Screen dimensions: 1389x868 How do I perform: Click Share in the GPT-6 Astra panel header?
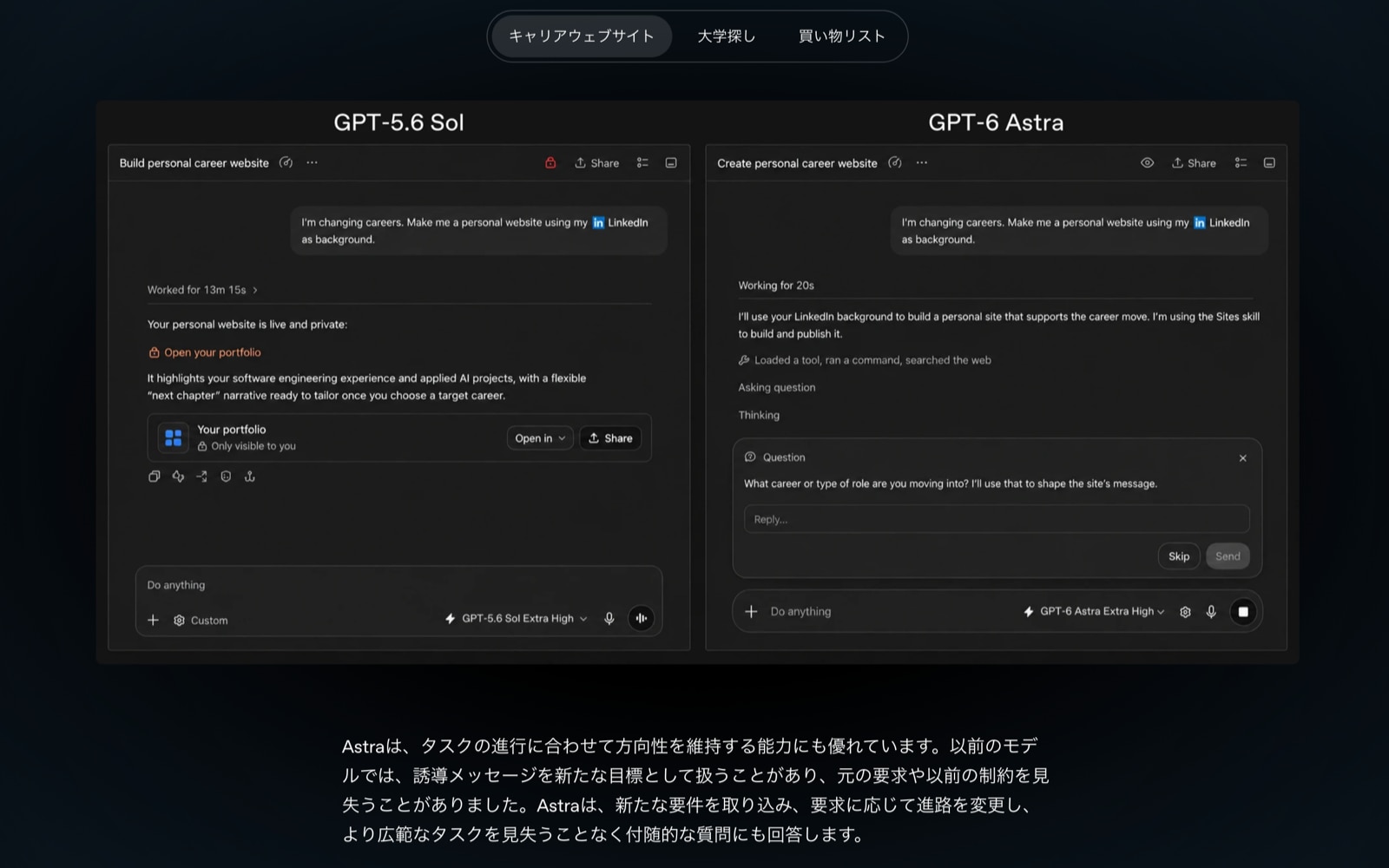[1195, 163]
